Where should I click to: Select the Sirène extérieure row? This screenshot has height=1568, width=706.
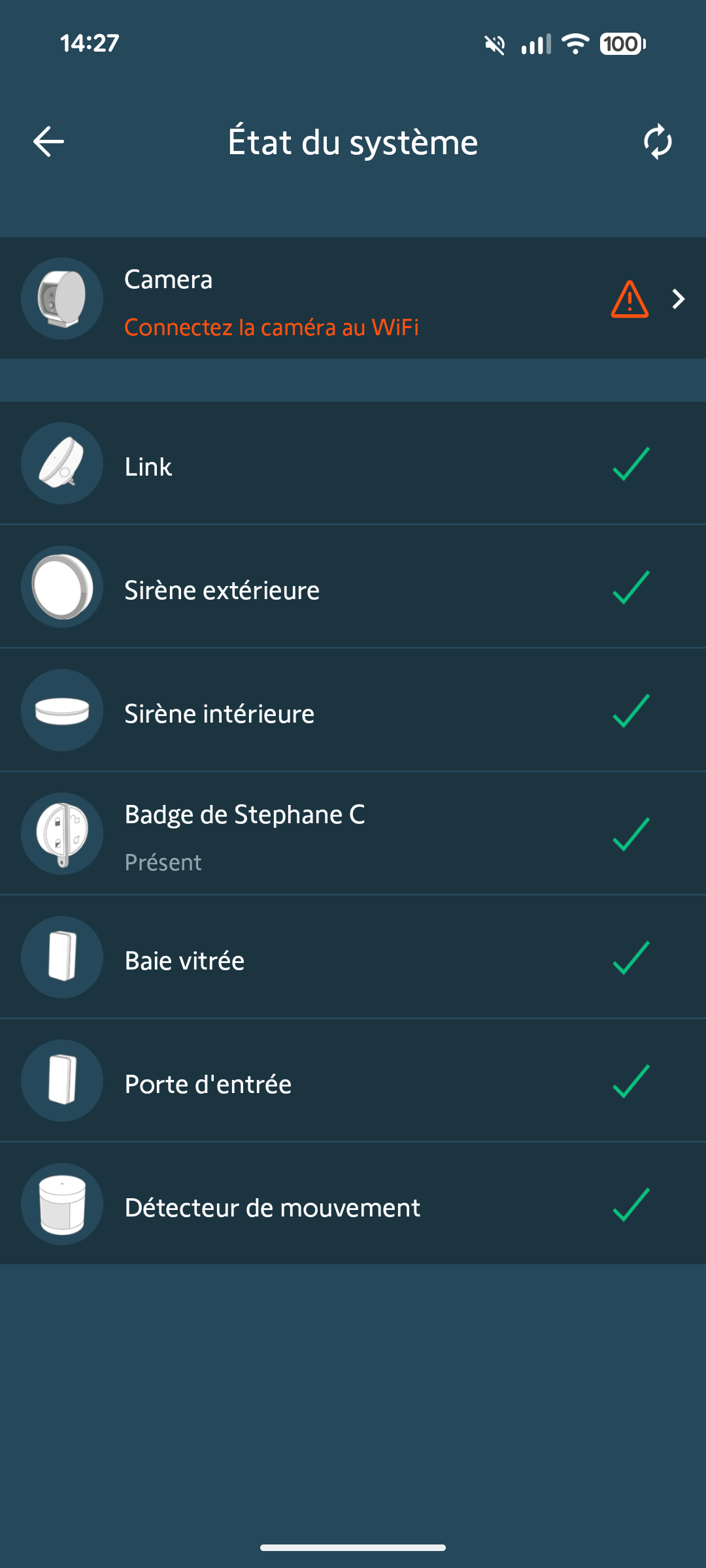353,587
